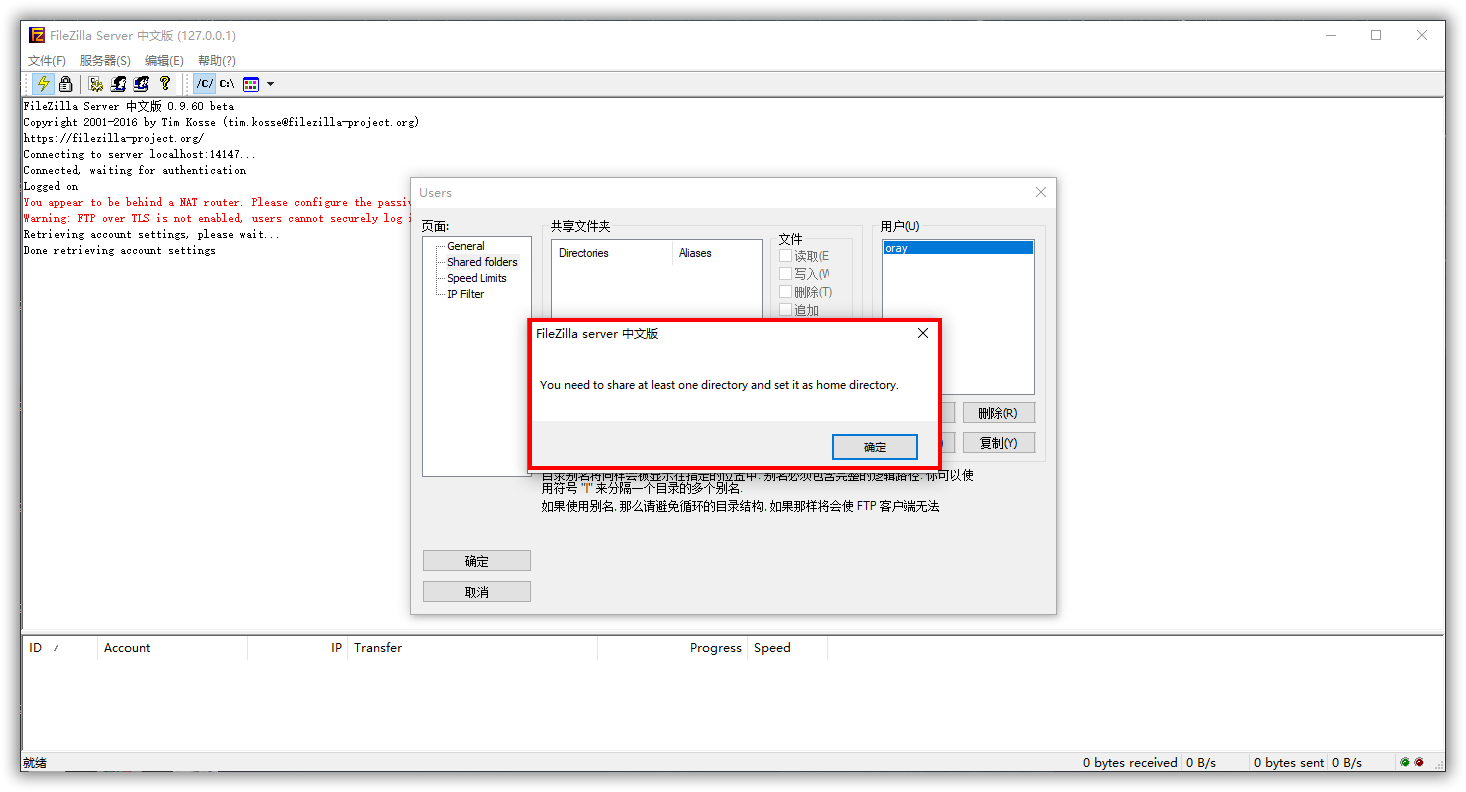
Task: Click the yellow question mark help icon
Action: pos(165,84)
